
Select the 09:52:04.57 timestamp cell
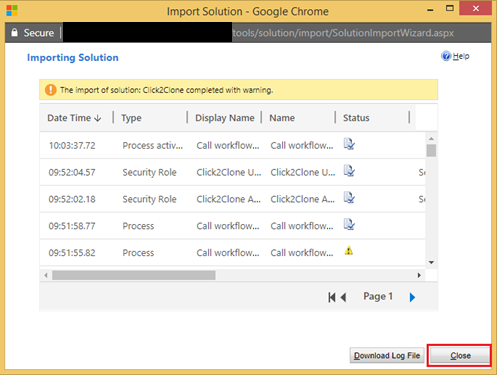tap(72, 172)
